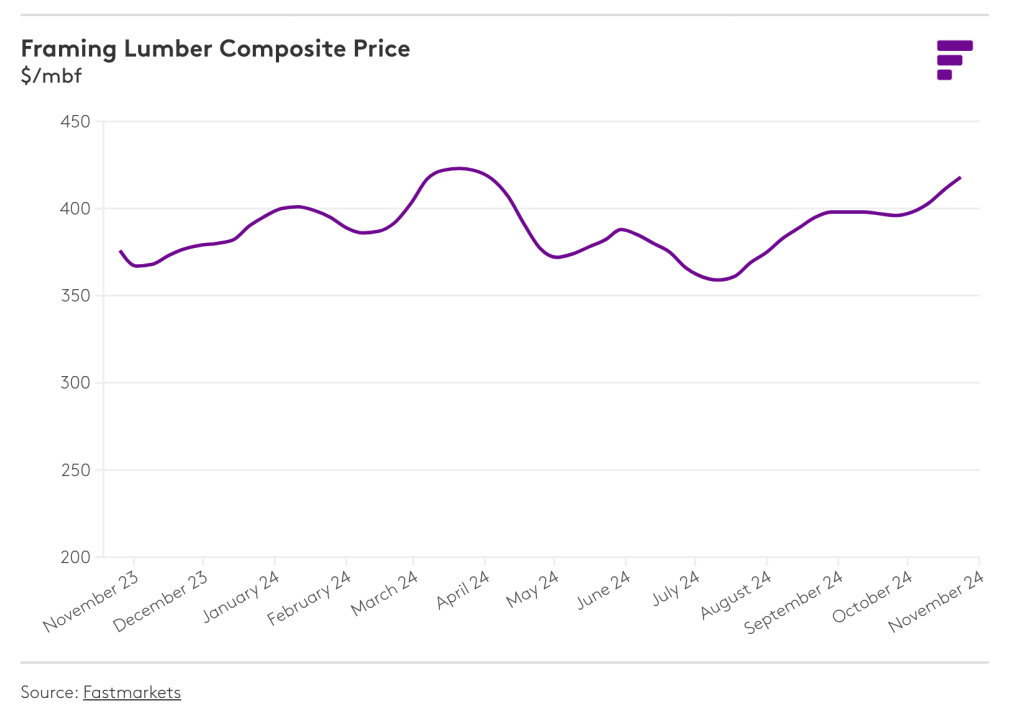Viewport: 1023px width, 716px height.
Task: Select the 250 y-axis label
Action: click(x=76, y=470)
